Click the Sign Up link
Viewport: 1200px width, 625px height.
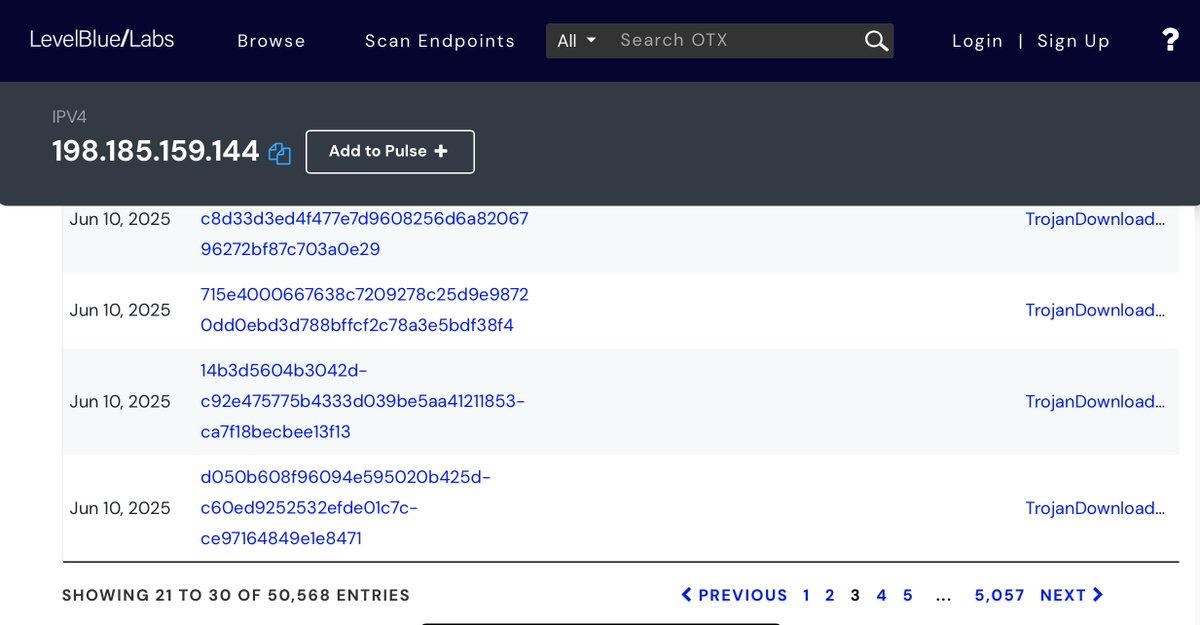1073,41
